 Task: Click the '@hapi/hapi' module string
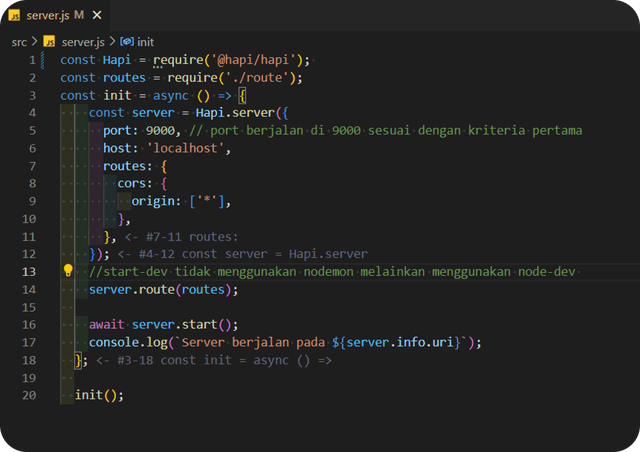coord(259,60)
